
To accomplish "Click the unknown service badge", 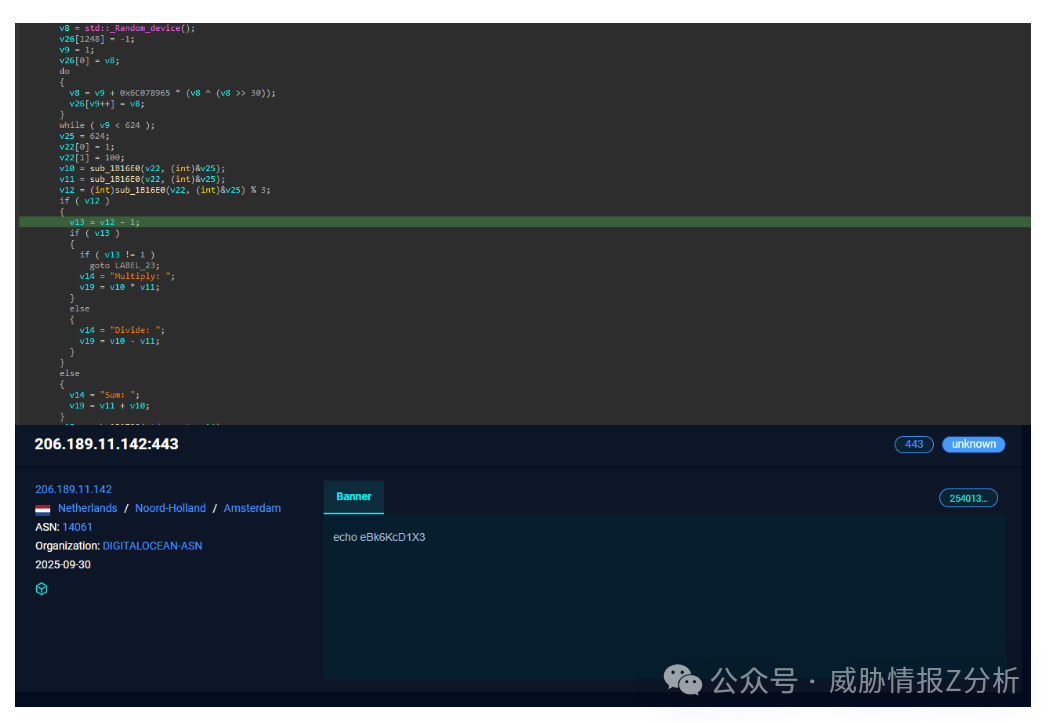I will coord(974,444).
